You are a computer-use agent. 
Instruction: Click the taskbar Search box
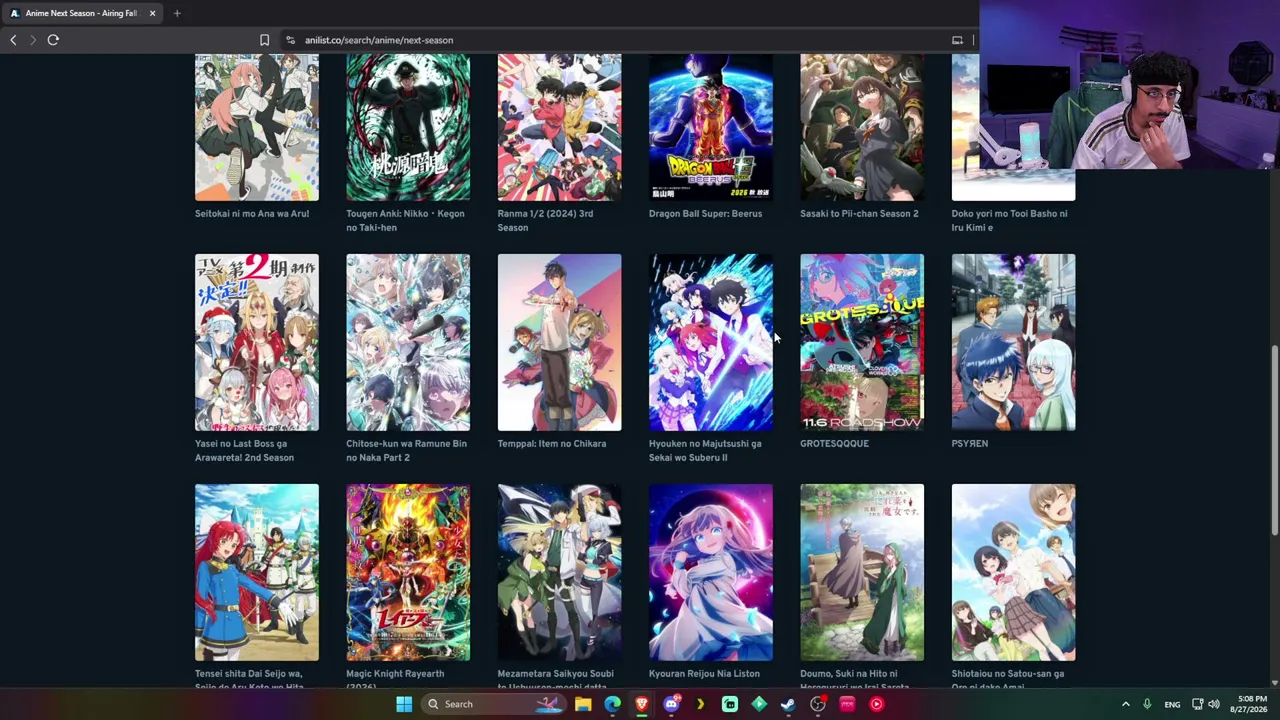[x=493, y=704]
